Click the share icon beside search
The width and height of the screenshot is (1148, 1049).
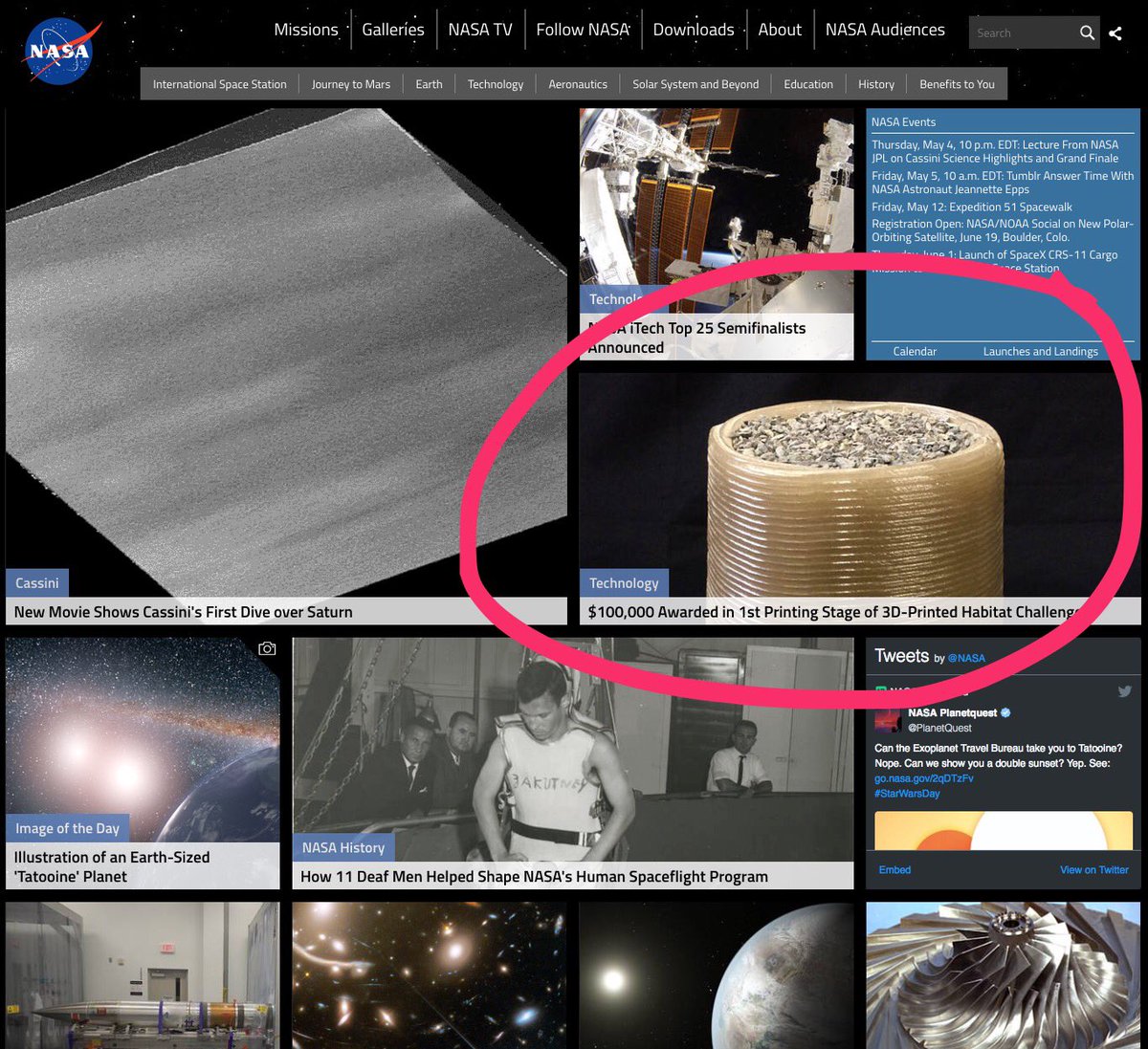click(1115, 33)
